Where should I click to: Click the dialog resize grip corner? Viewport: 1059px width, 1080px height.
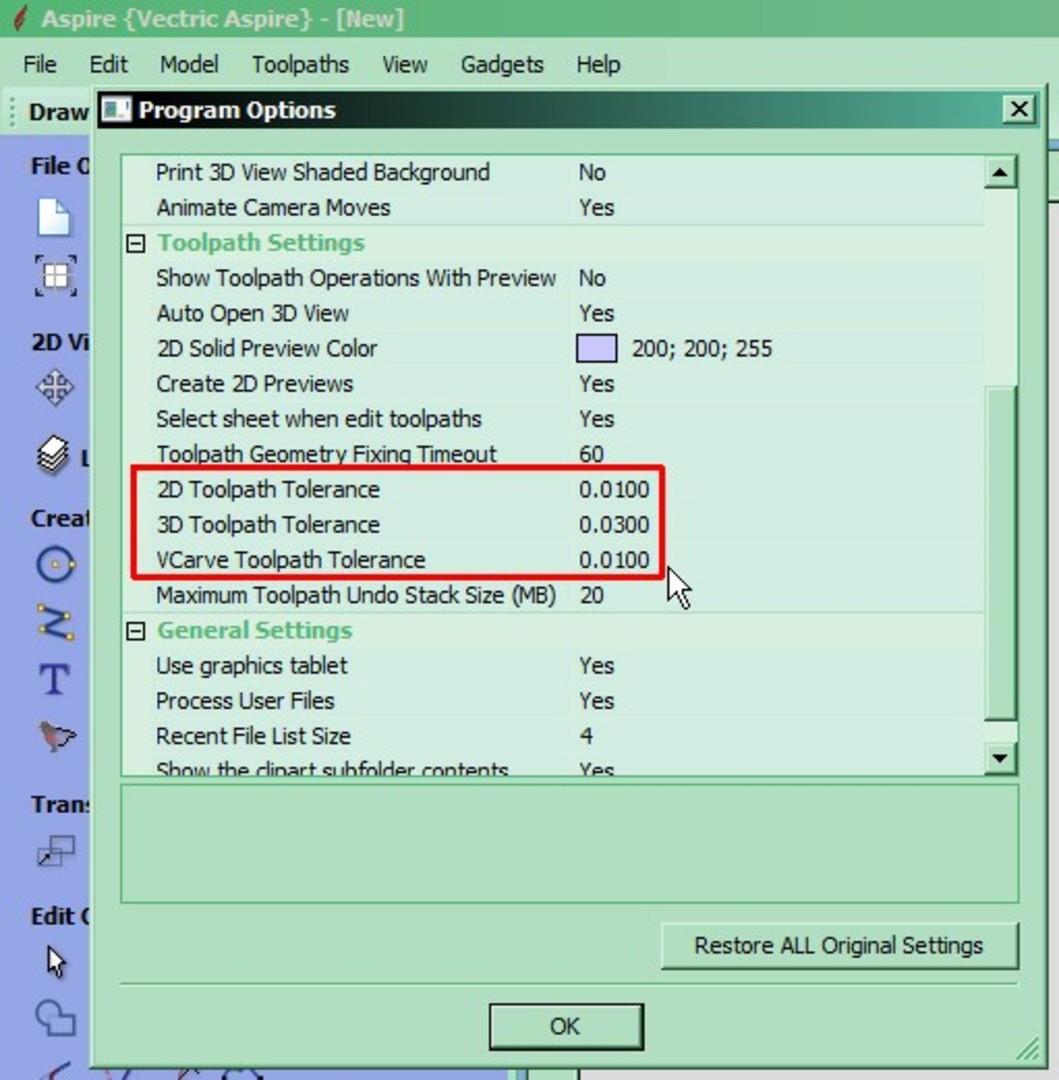(1028, 1049)
